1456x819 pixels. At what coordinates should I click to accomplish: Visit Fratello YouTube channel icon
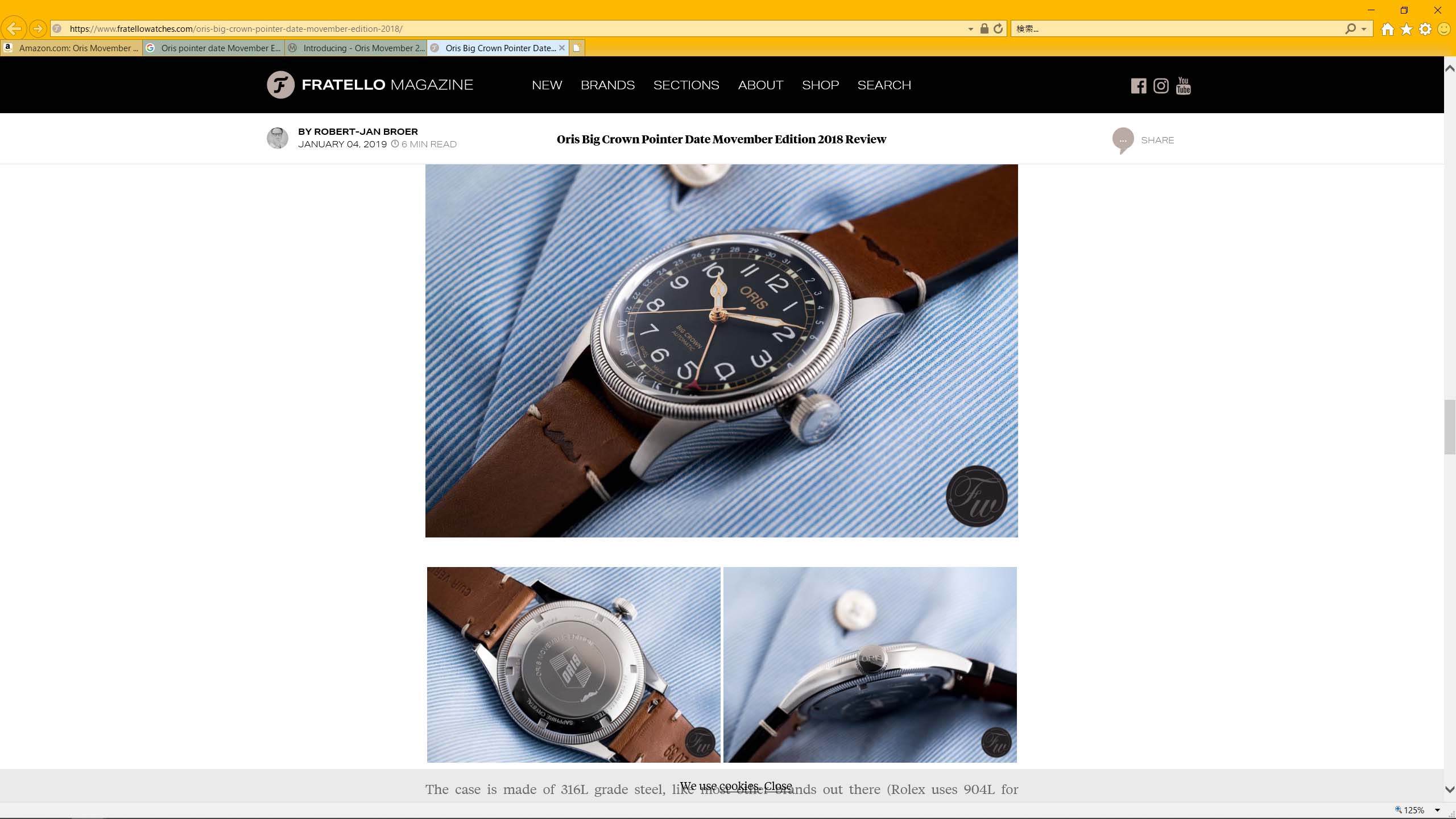coord(1184,86)
